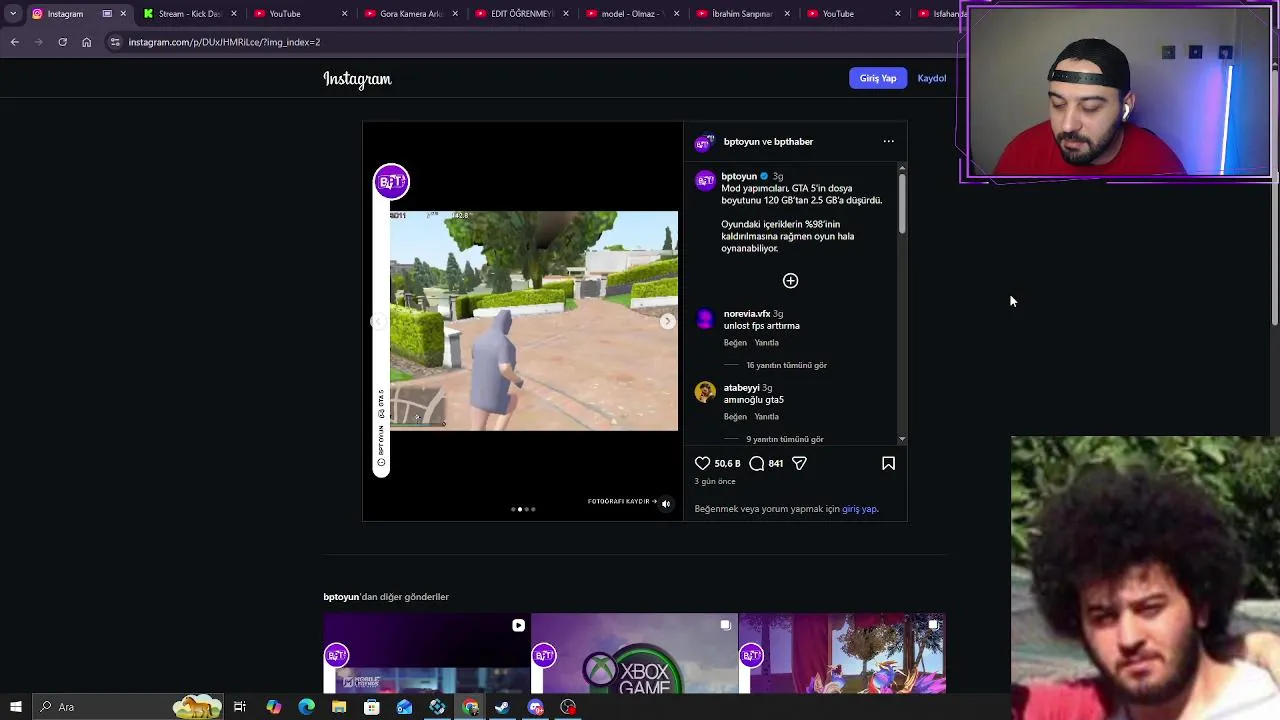Screen dimensions: 1280x720
Task: Open Windows Start menu
Action: point(15,707)
